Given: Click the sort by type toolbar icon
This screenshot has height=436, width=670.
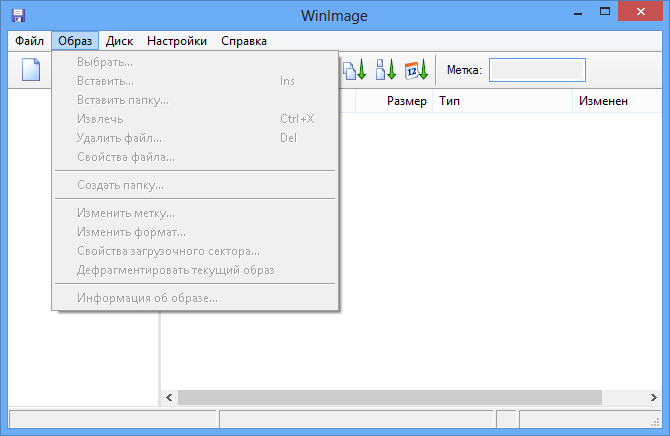Looking at the screenshot, I should (x=355, y=70).
